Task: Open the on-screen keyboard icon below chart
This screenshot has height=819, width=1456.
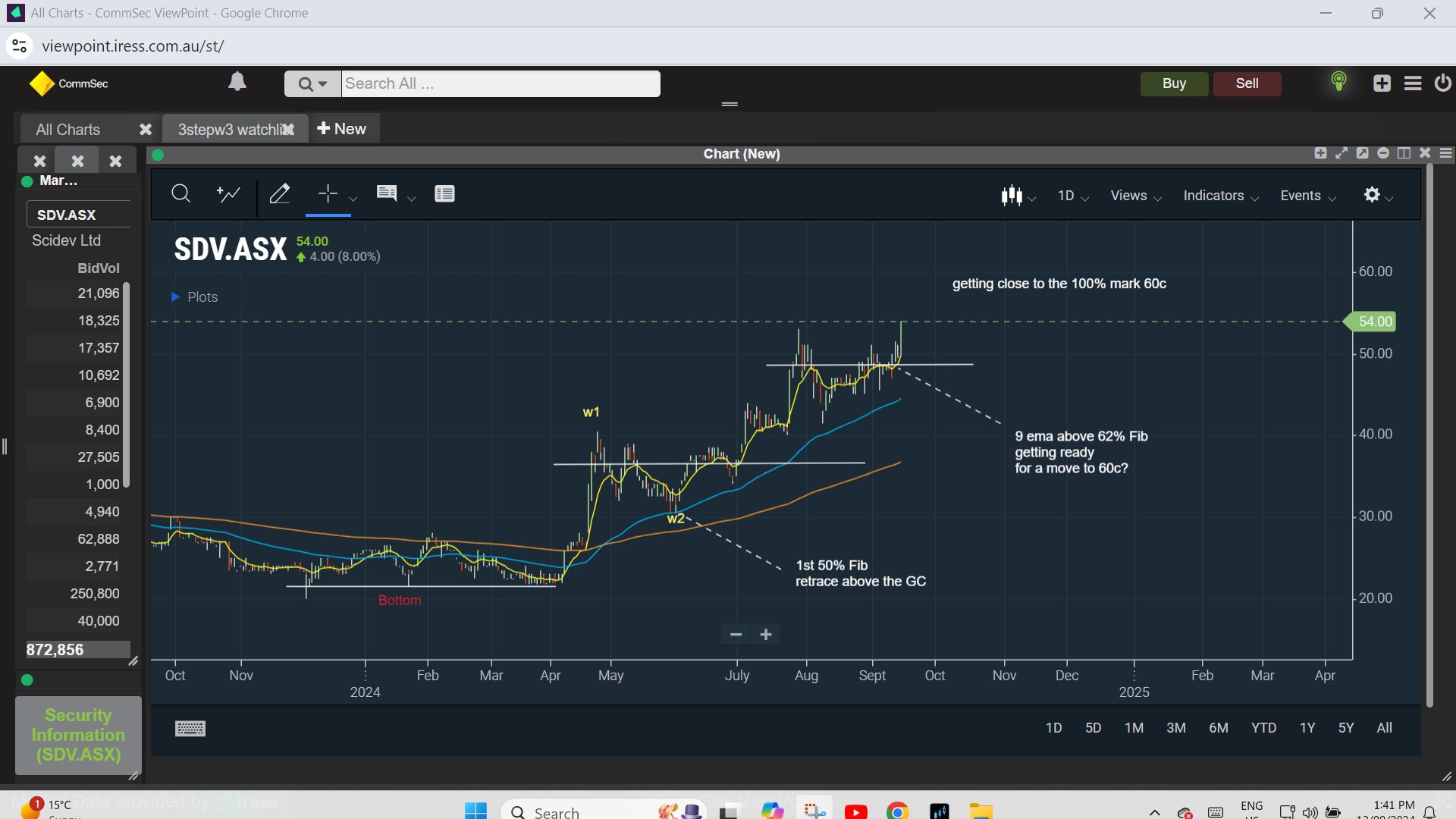Action: pos(190,729)
